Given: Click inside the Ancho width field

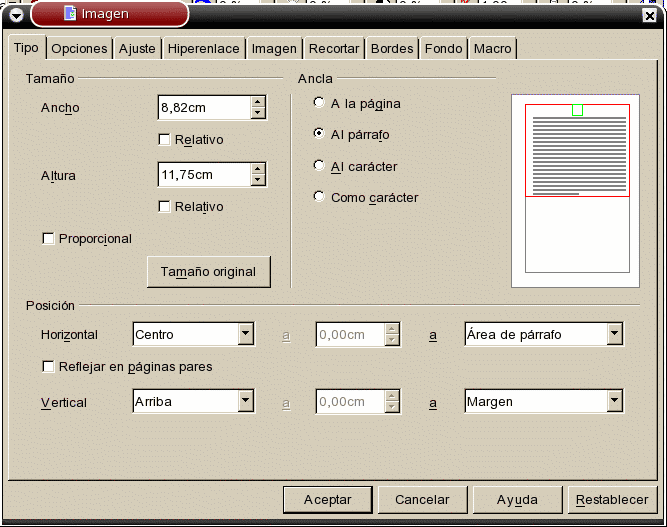Looking at the screenshot, I should pos(203,108).
